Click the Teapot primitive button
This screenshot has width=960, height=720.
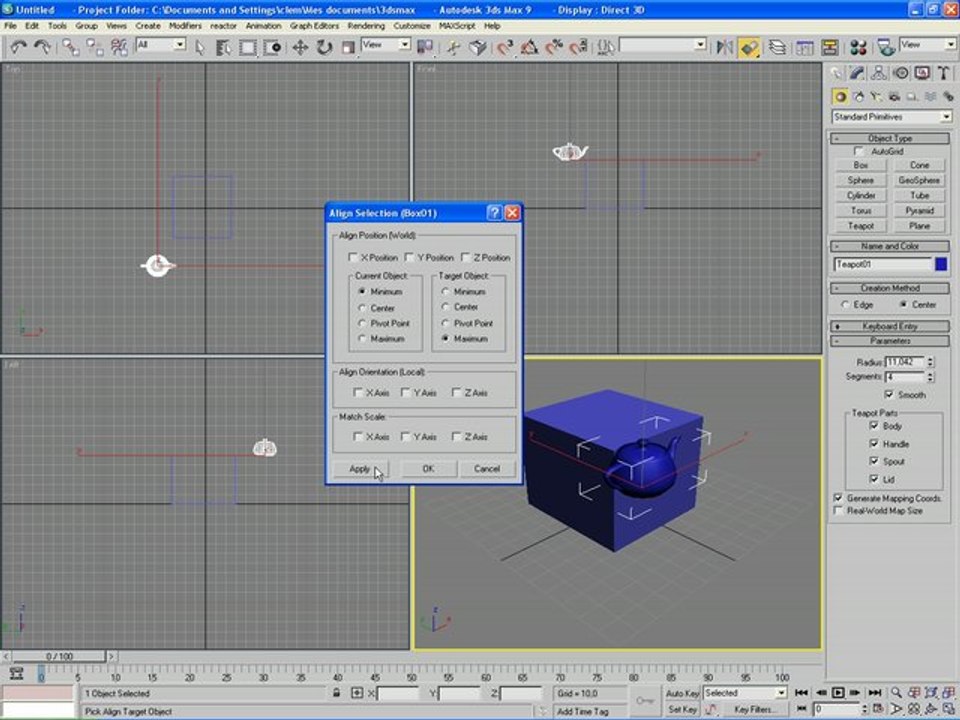click(860, 226)
